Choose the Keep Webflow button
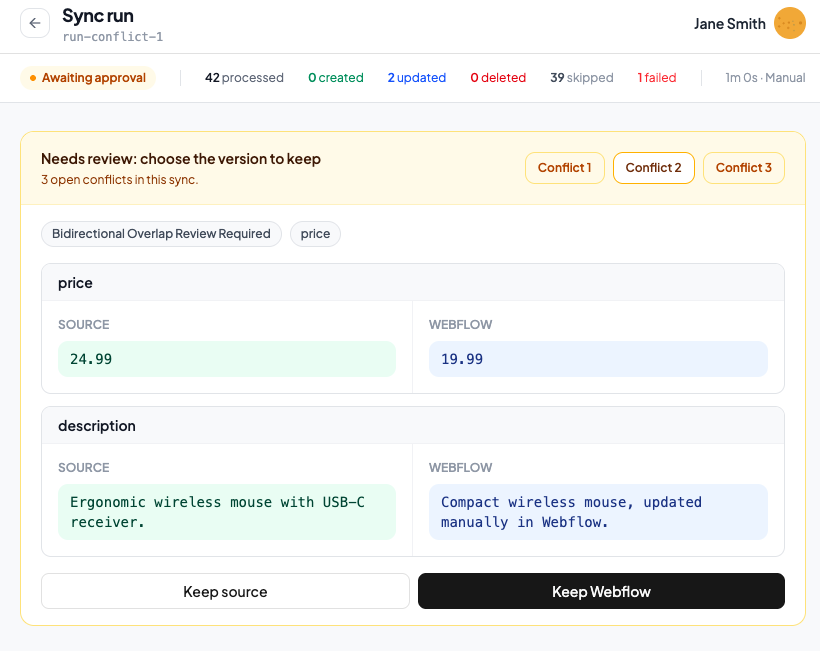 601,591
